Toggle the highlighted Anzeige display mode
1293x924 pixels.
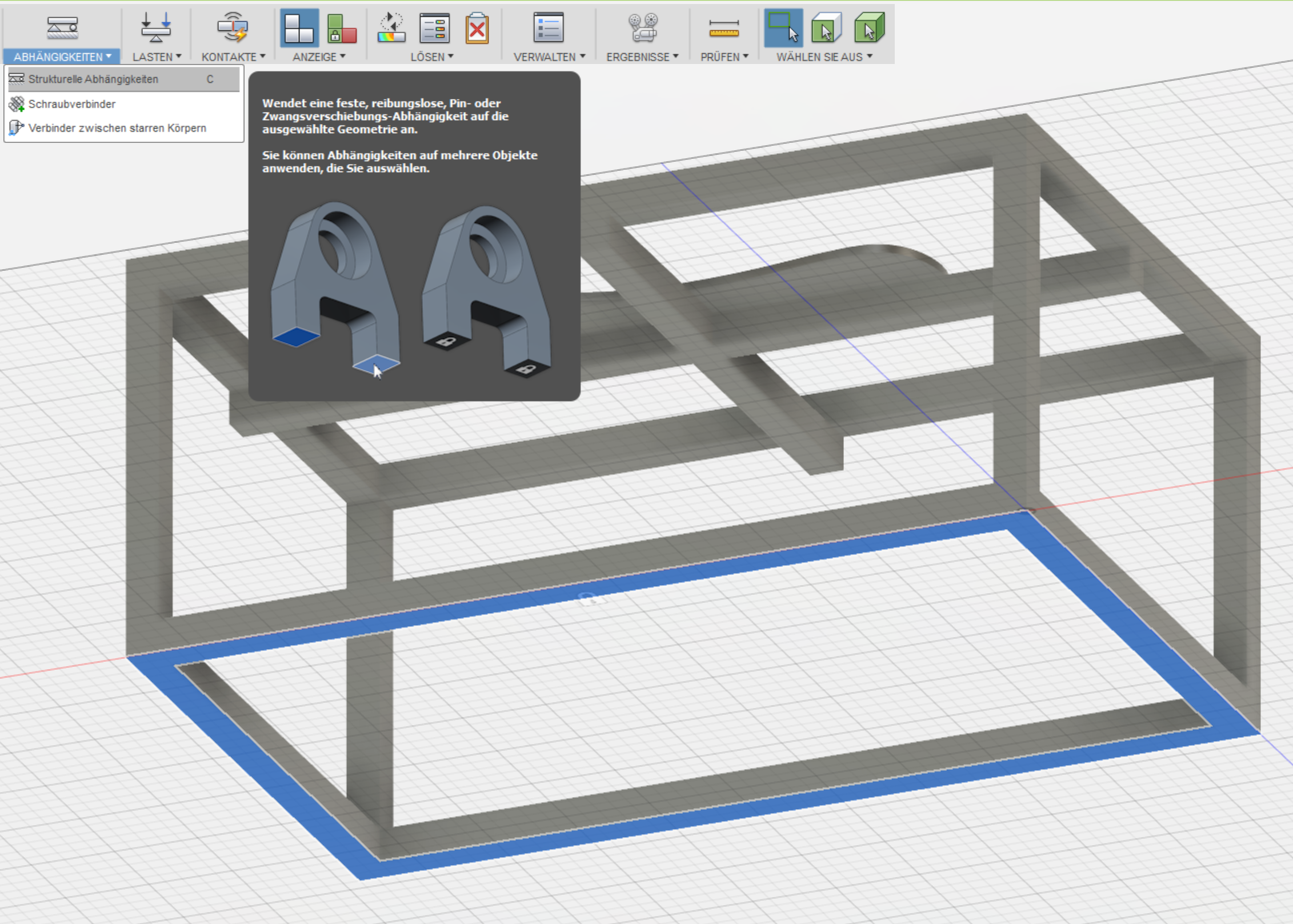299,27
